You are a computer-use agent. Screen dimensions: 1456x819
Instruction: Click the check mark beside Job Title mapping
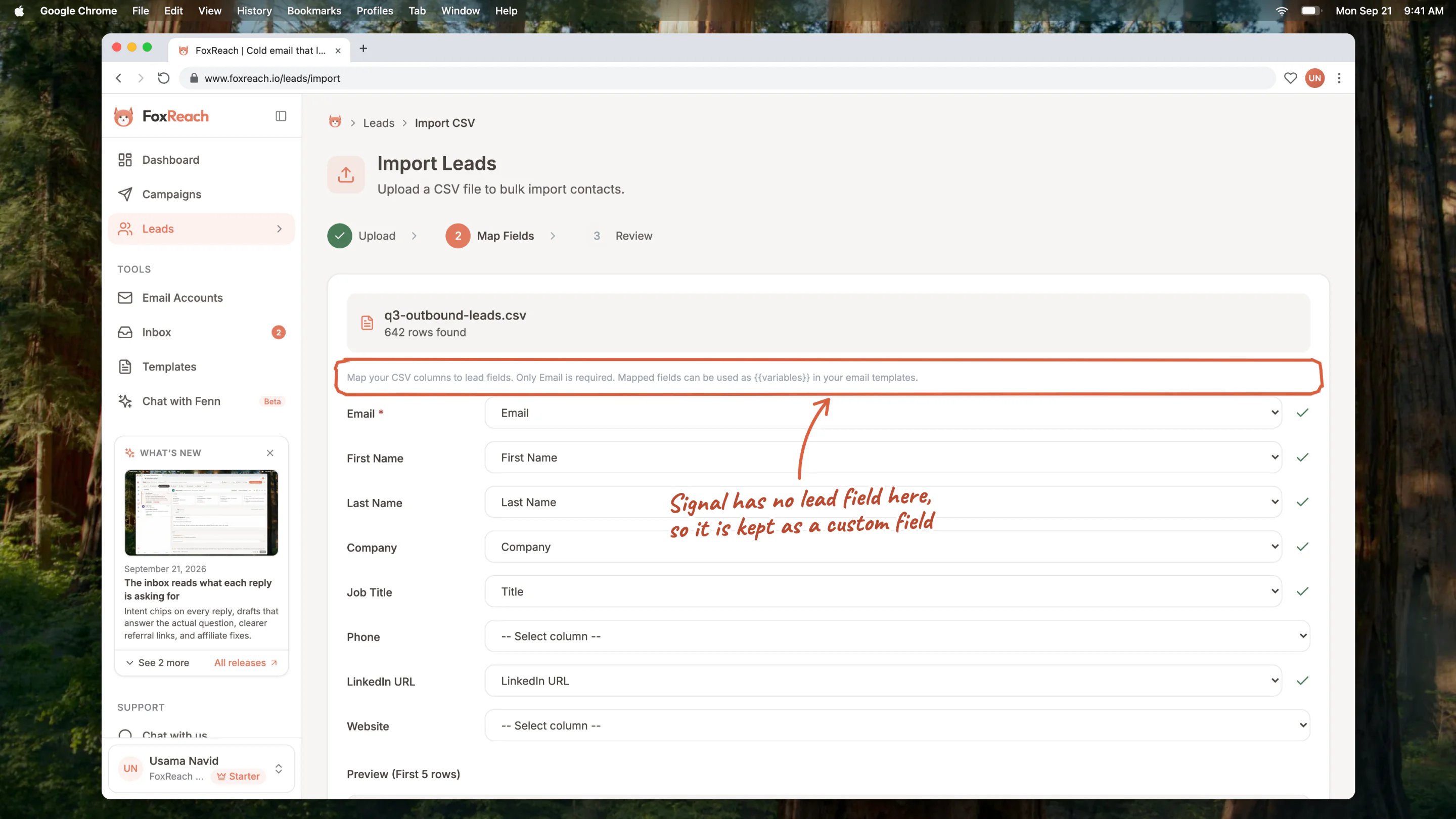pos(1302,591)
